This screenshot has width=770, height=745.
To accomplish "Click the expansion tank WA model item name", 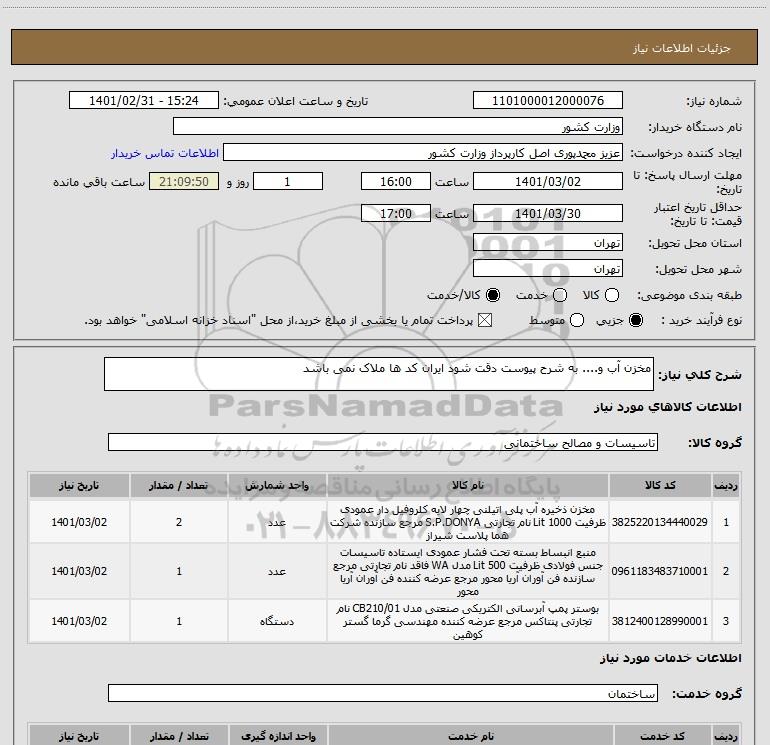I will pyautogui.click(x=468, y=572).
